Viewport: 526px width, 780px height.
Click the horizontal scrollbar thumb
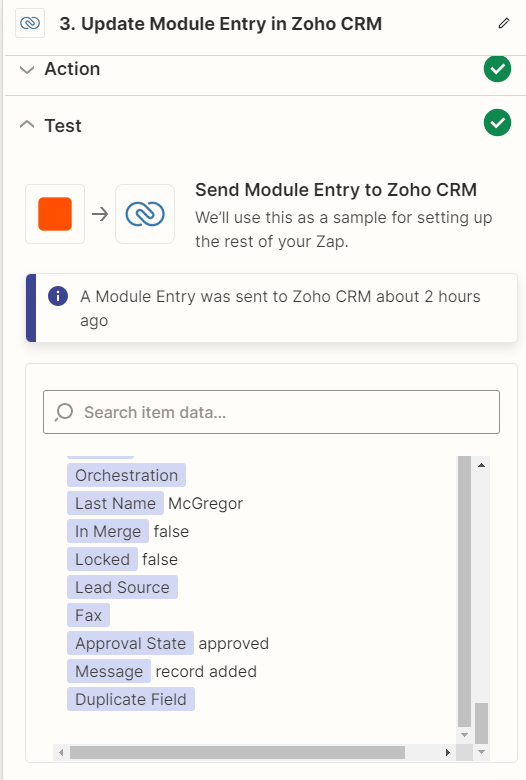[x=237, y=752]
